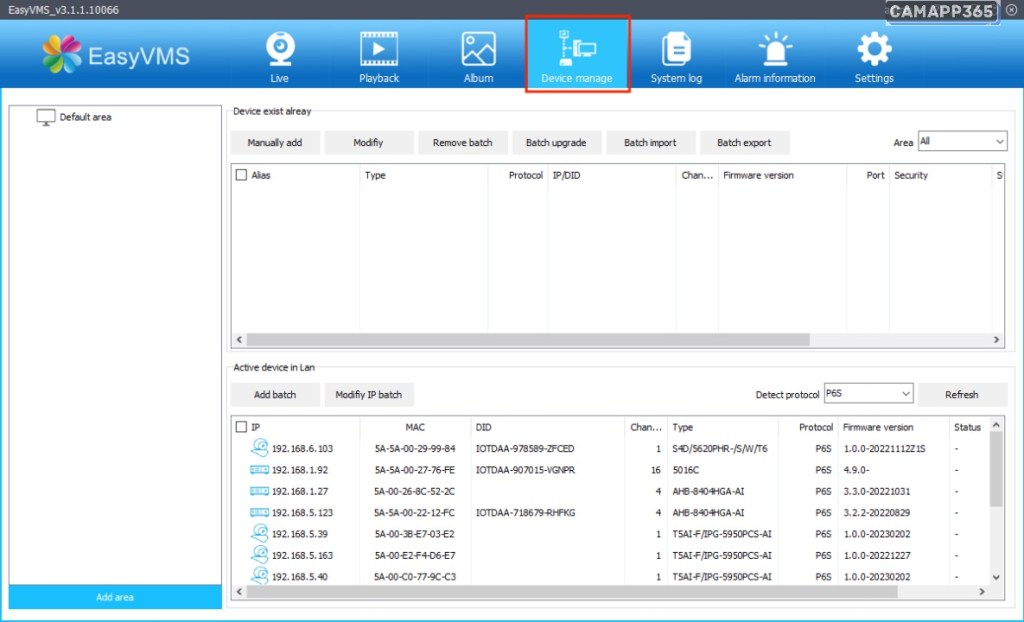Tick the IP select-all checkbox
The height and width of the screenshot is (622, 1024).
[241, 427]
